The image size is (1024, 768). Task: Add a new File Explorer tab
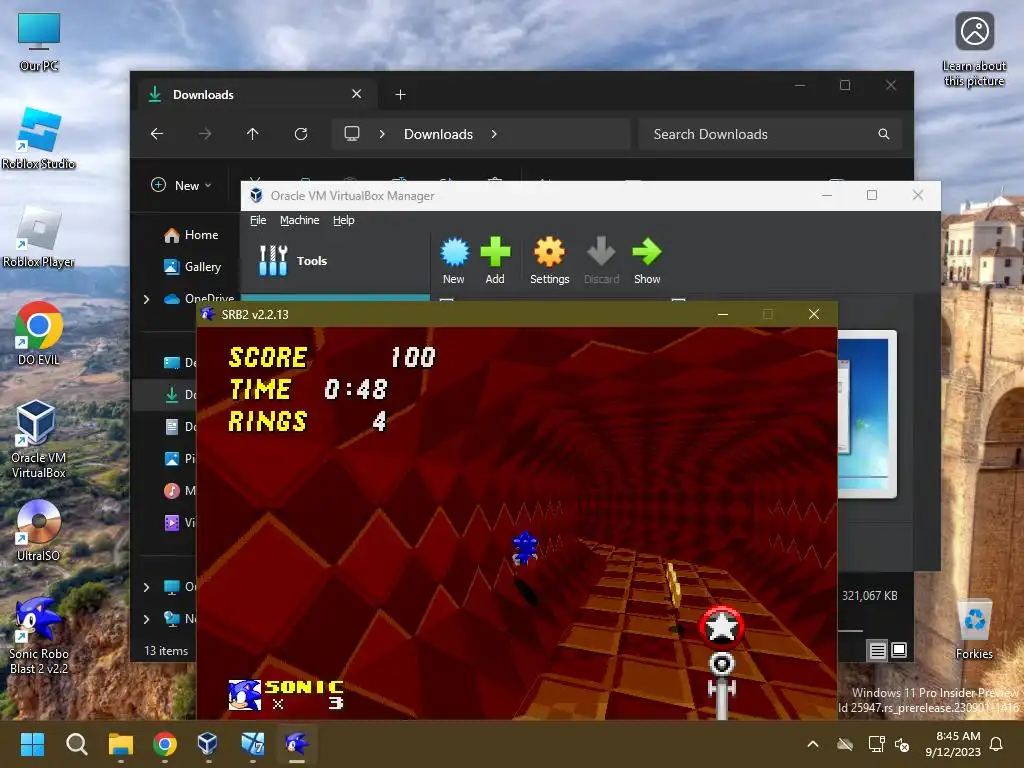(x=400, y=95)
